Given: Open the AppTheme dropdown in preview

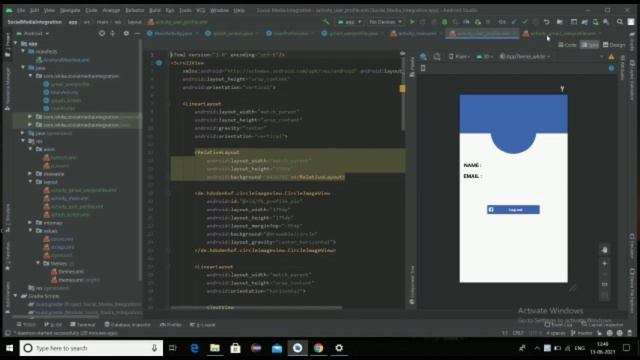Looking at the screenshot, I should tap(525, 56).
